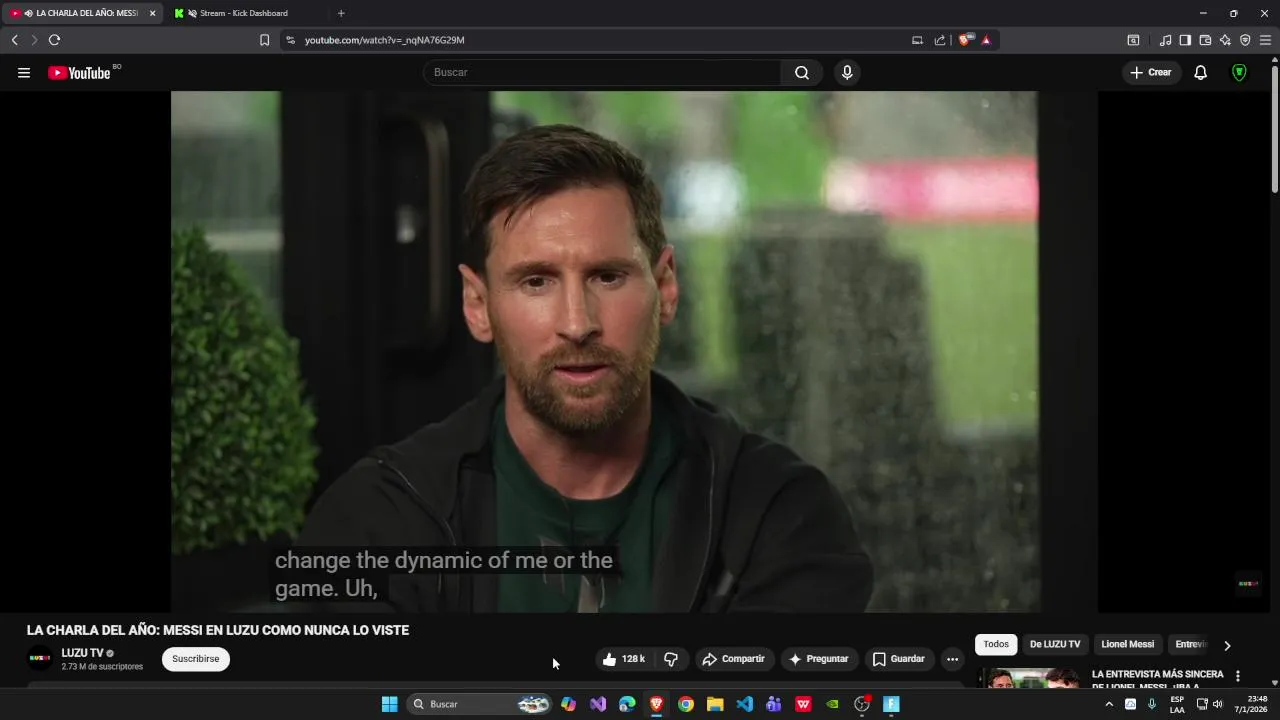Open Brave Leo AI sparkle icon

[x=1225, y=40]
